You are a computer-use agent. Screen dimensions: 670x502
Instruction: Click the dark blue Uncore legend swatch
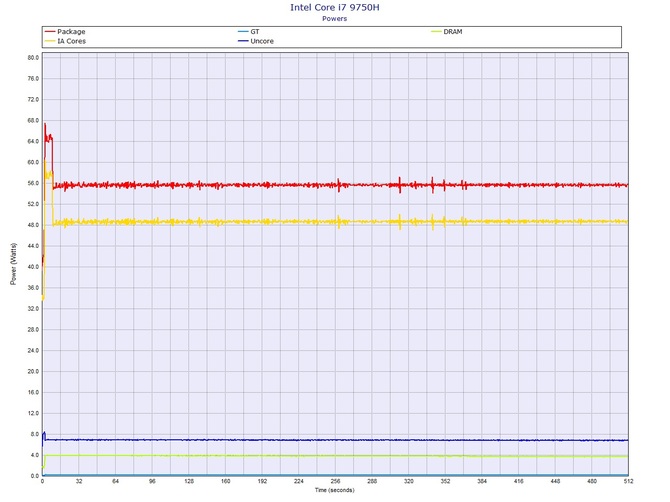pos(243,41)
